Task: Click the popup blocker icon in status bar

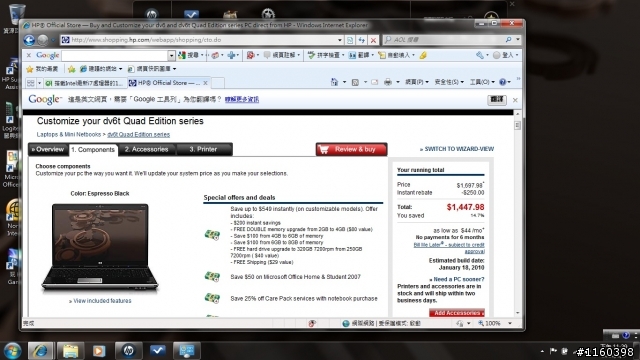Action: tap(312, 323)
